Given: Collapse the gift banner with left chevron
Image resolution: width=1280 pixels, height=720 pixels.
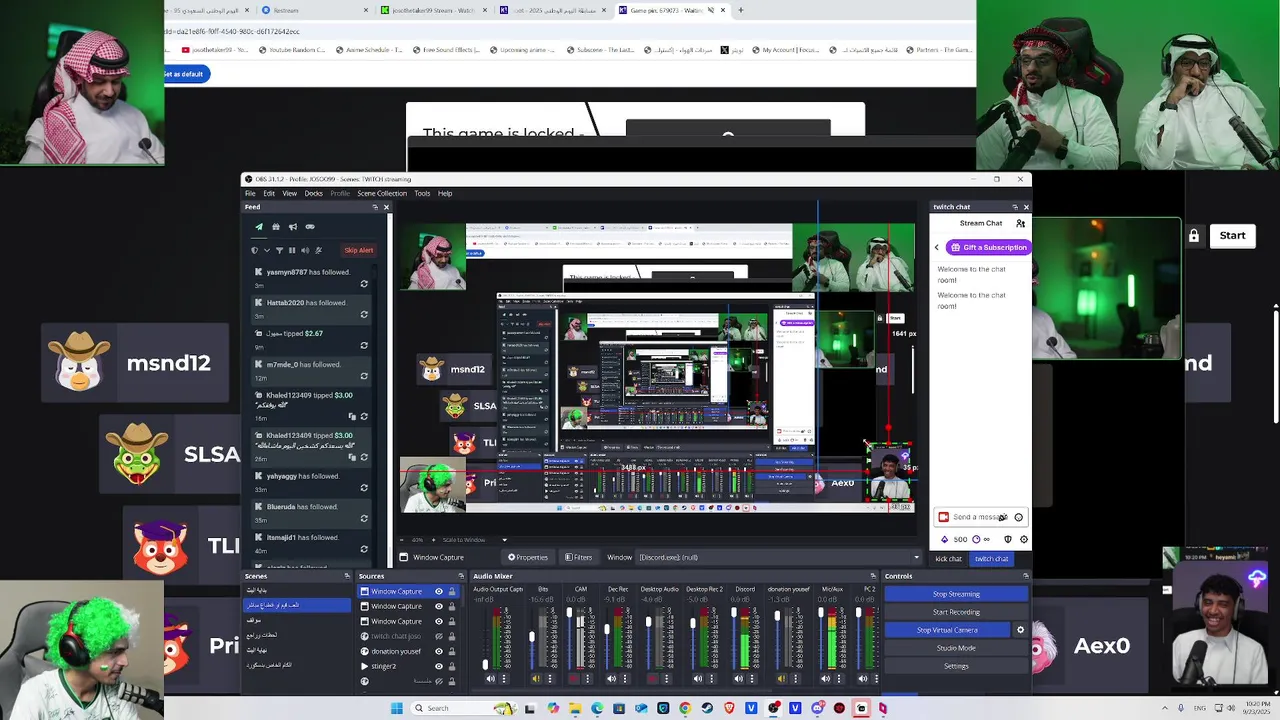Looking at the screenshot, I should tap(937, 247).
